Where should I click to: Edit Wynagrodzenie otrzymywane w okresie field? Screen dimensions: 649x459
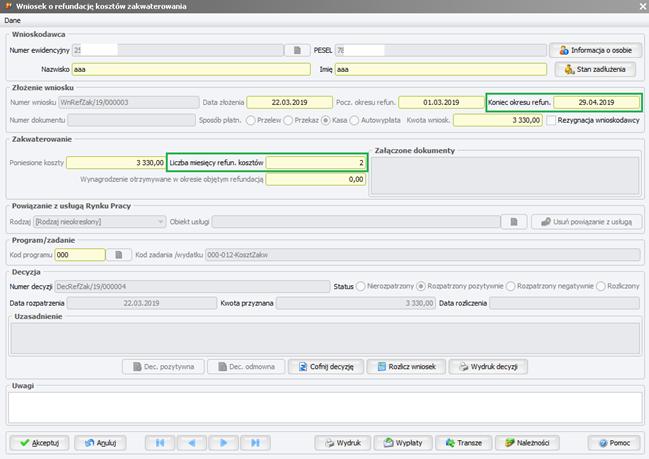tap(316, 179)
